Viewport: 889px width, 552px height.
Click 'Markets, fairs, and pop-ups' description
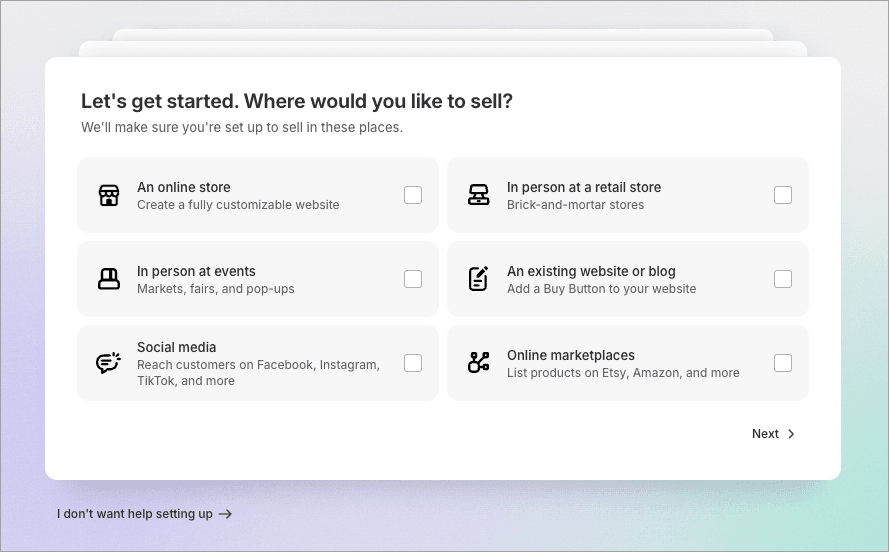pyautogui.click(x=215, y=288)
